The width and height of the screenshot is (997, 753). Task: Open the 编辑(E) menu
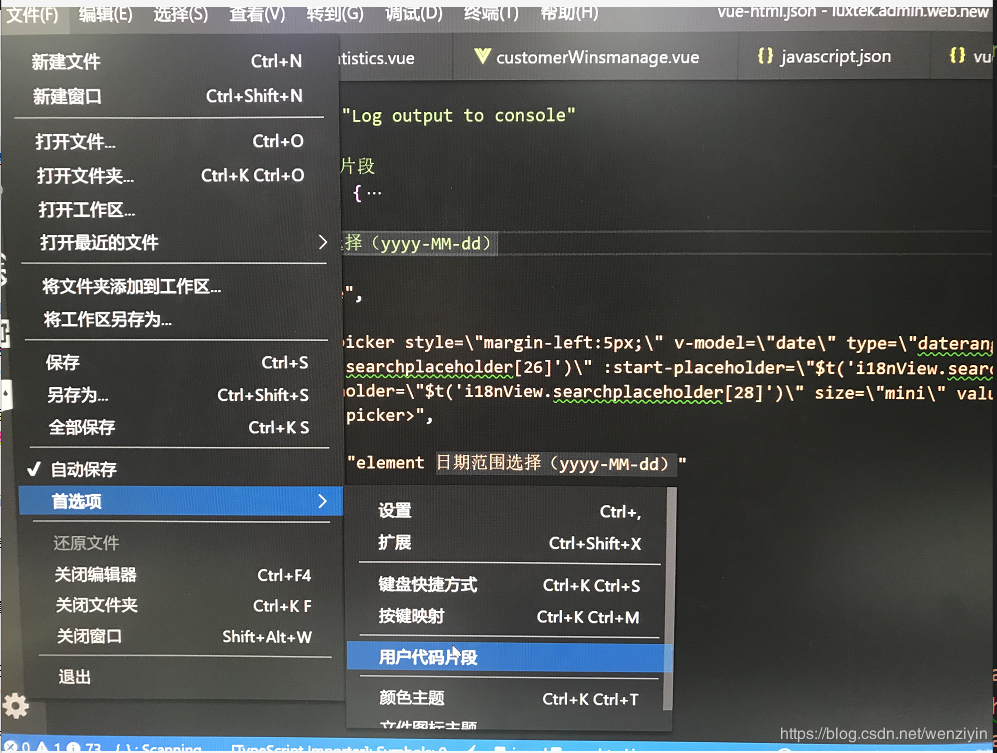coord(106,13)
